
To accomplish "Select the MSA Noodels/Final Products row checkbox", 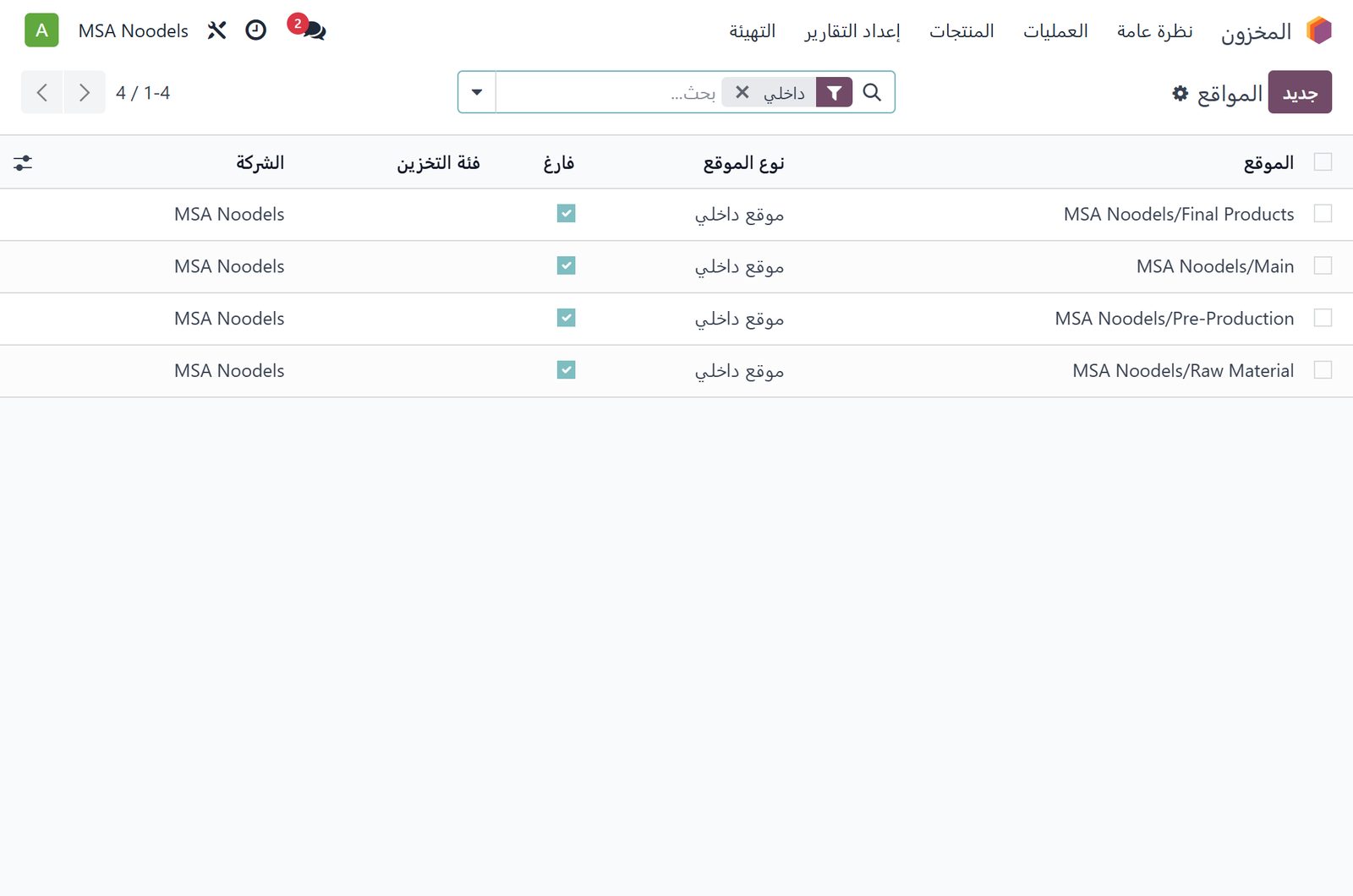I will [1323, 214].
